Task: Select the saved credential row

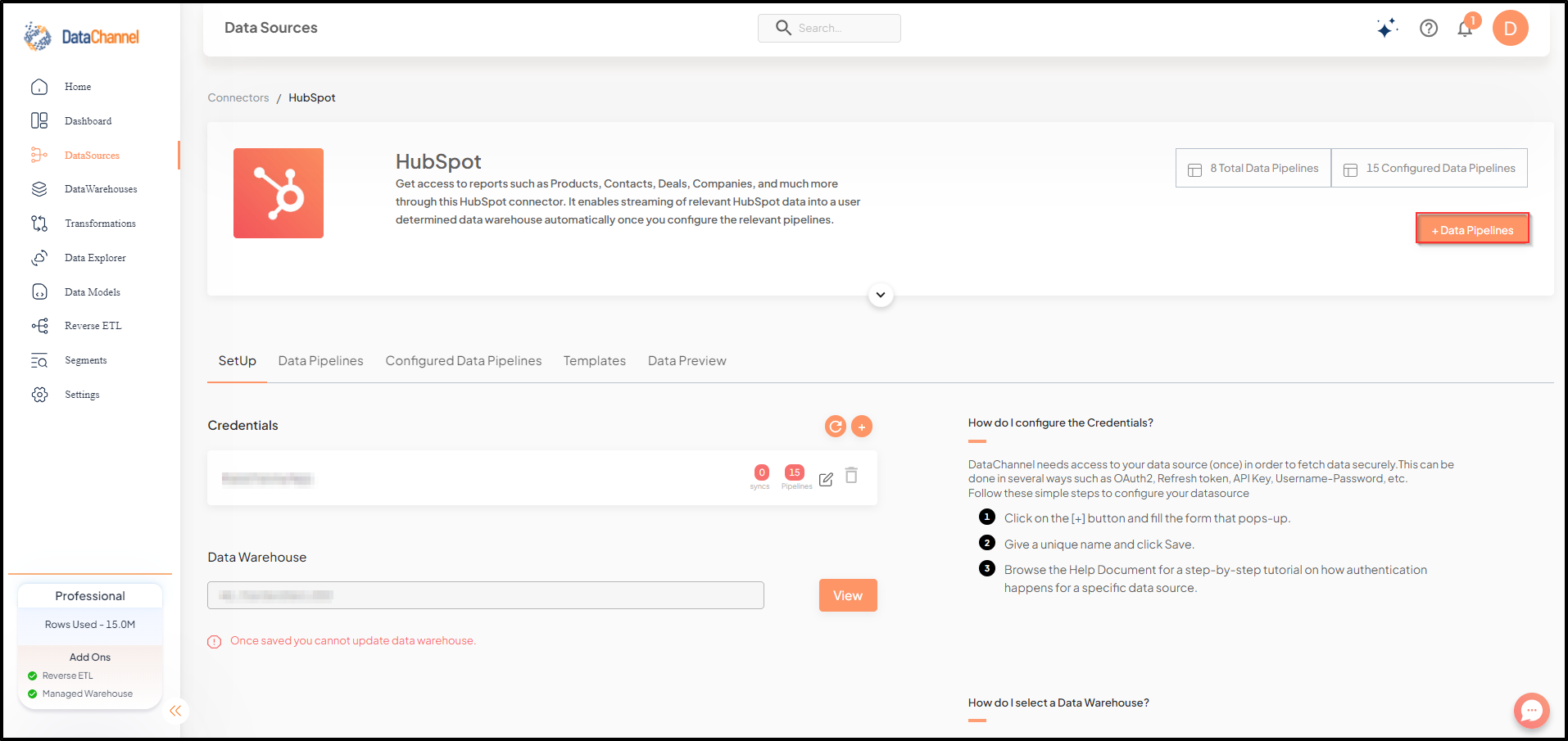Action: click(x=542, y=478)
